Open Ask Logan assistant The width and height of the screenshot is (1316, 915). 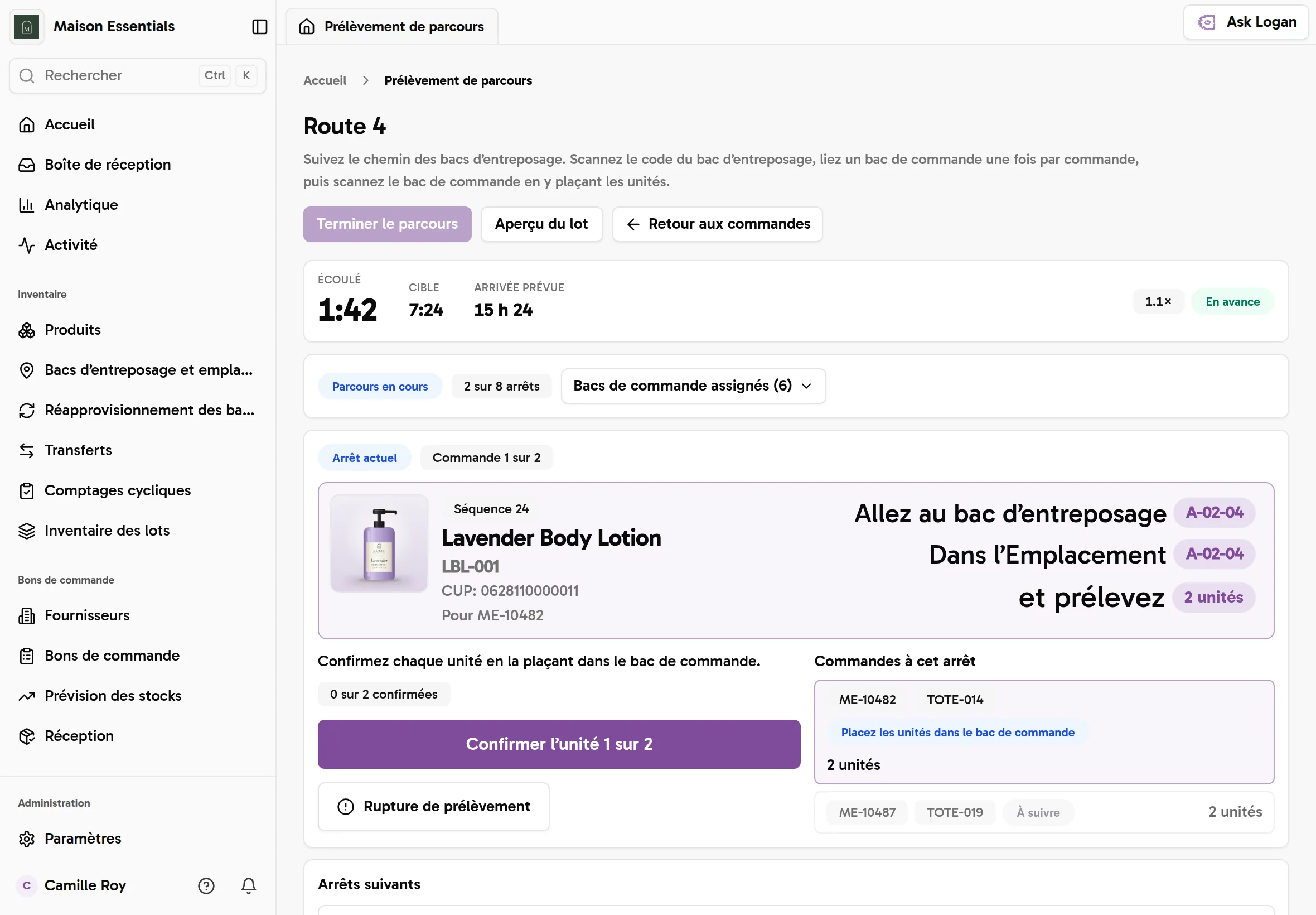1246,22
